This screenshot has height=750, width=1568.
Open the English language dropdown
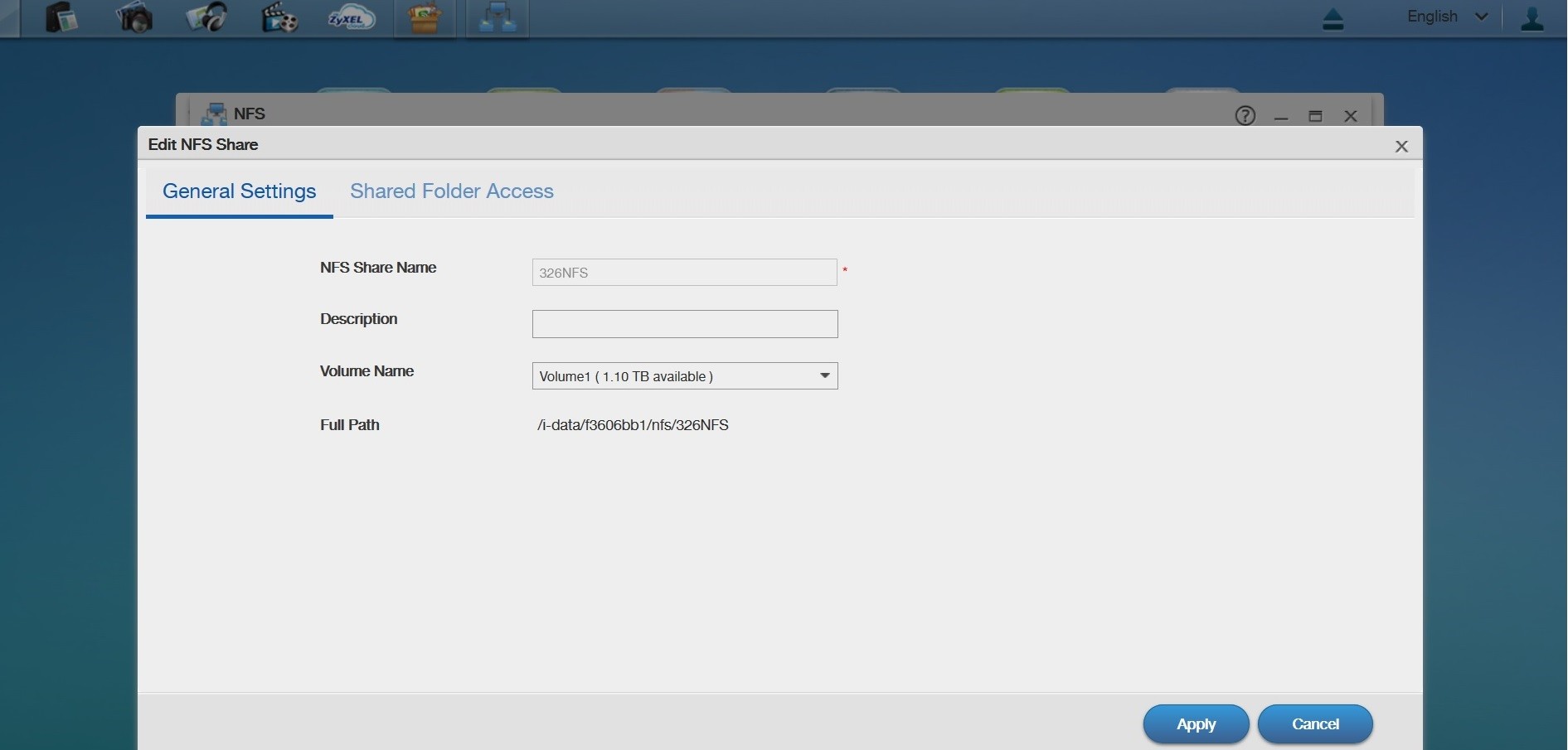(x=1448, y=17)
